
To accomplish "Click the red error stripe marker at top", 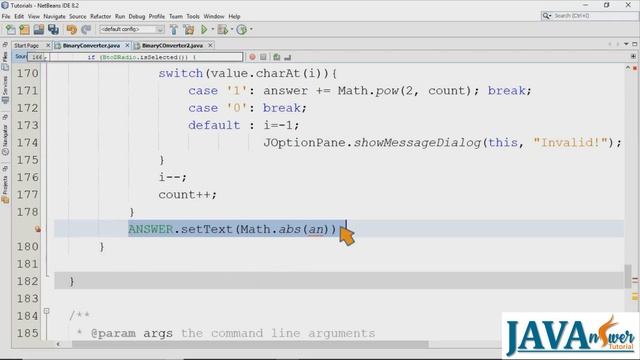I will pyautogui.click(x=635, y=68).
